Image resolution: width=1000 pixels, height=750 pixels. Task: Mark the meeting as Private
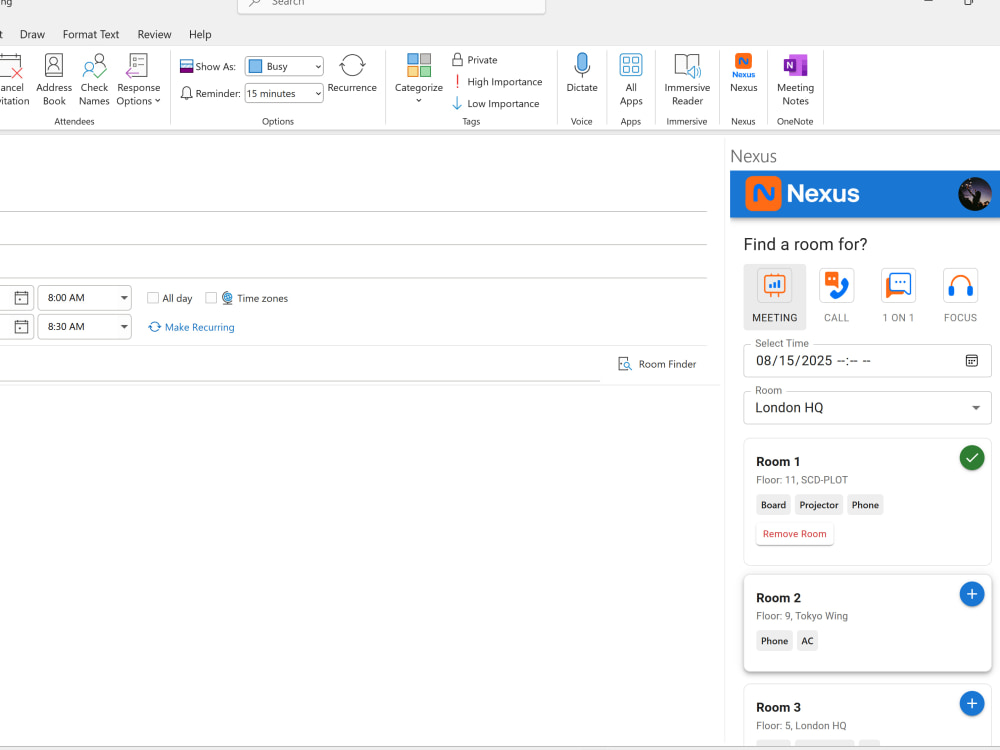(x=474, y=60)
